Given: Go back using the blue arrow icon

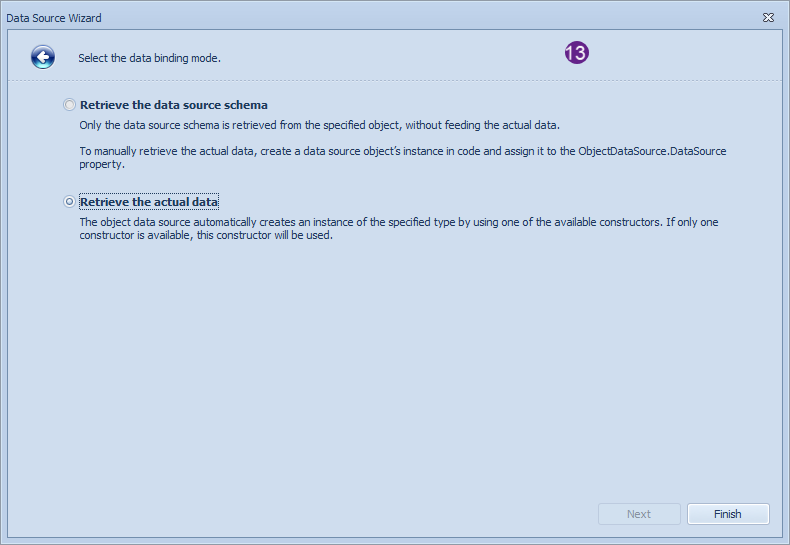Looking at the screenshot, I should (x=43, y=57).
